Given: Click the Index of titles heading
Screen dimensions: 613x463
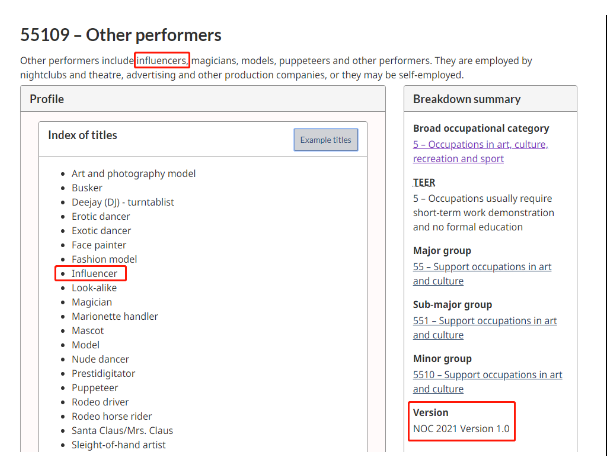Looking at the screenshot, I should click(x=83, y=135).
